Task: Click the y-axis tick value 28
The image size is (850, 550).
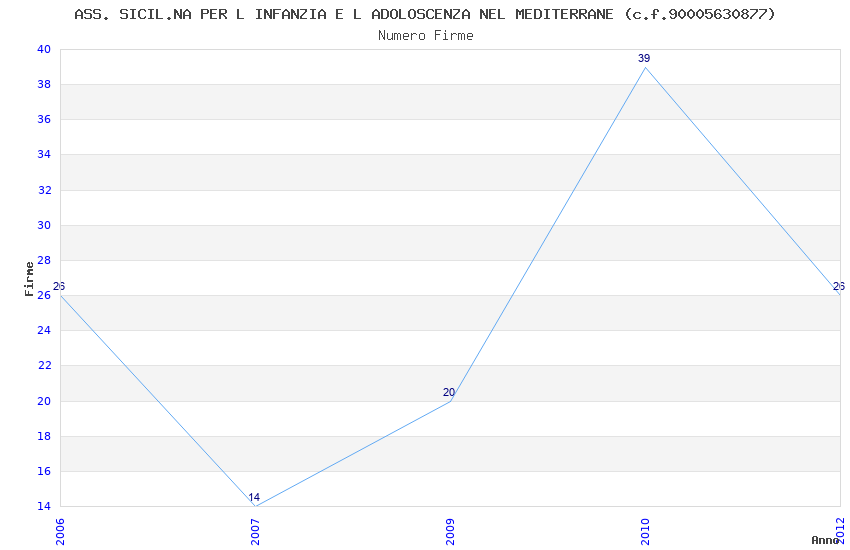Action: [44, 260]
